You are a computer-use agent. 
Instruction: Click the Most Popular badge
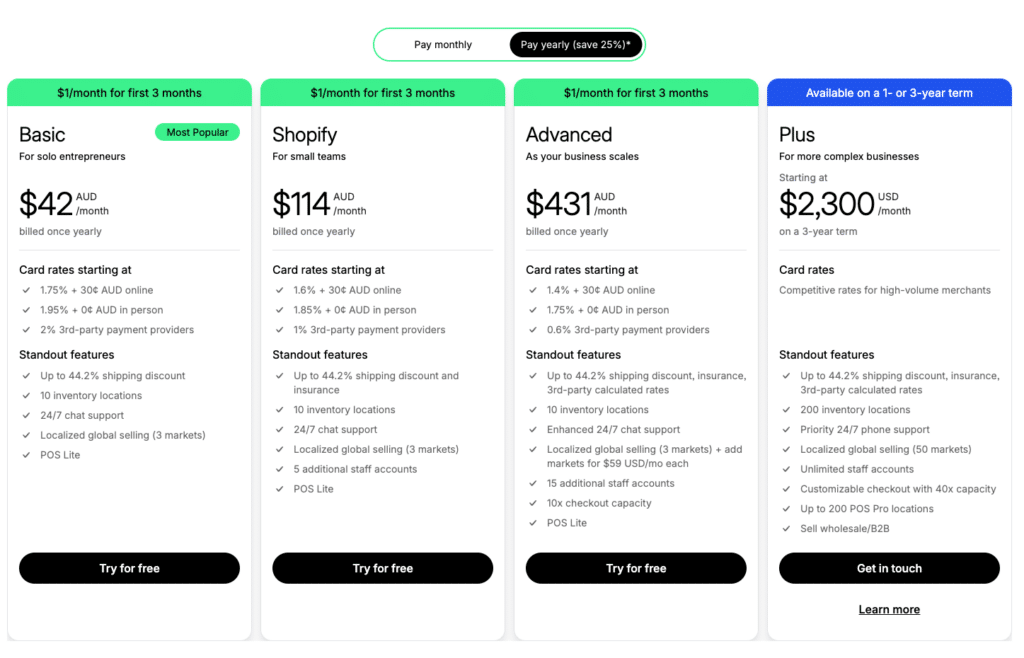[197, 132]
